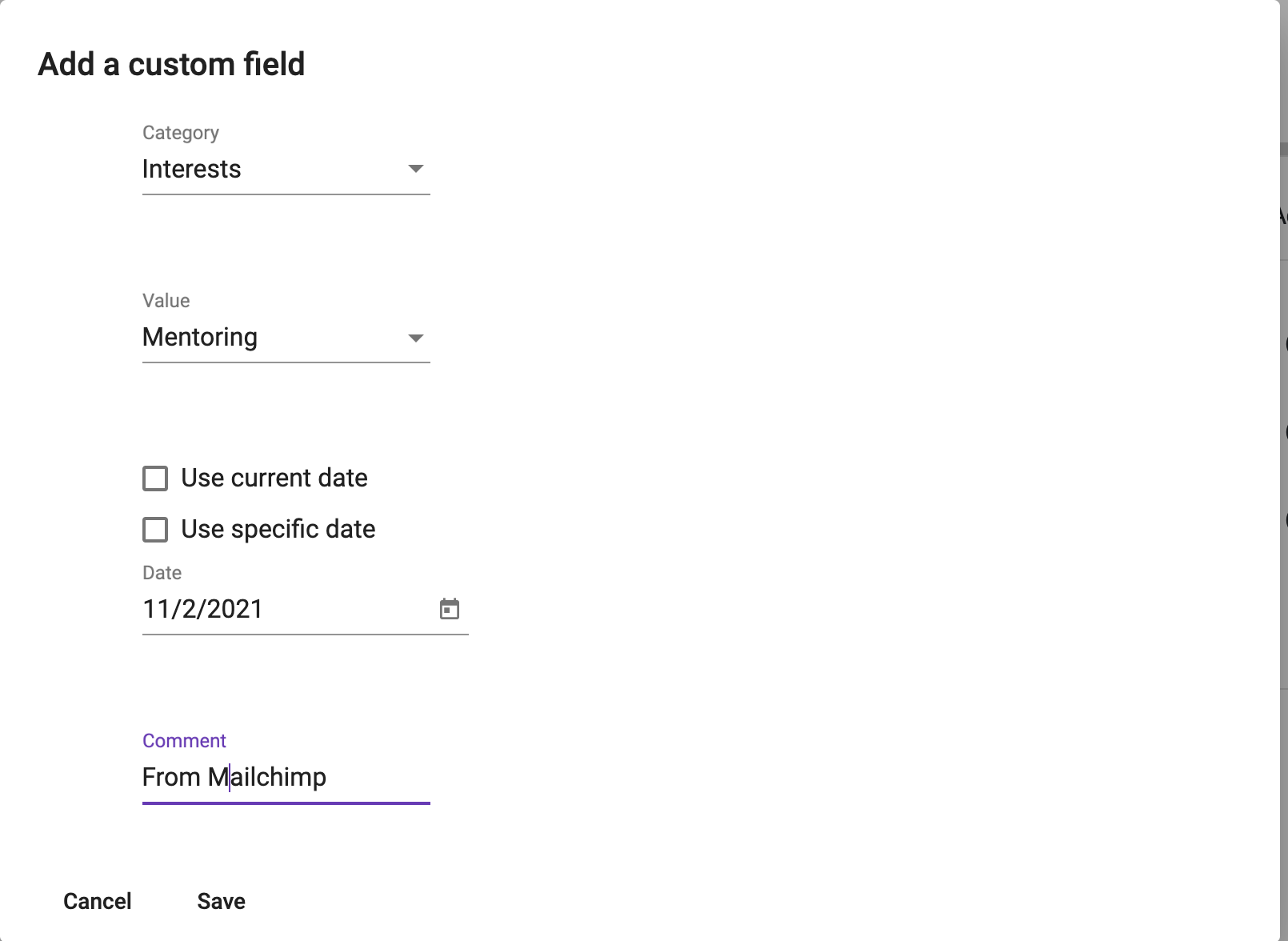Expand the Value dropdown arrow
Viewport: 1288px width, 941px height.
(x=415, y=338)
